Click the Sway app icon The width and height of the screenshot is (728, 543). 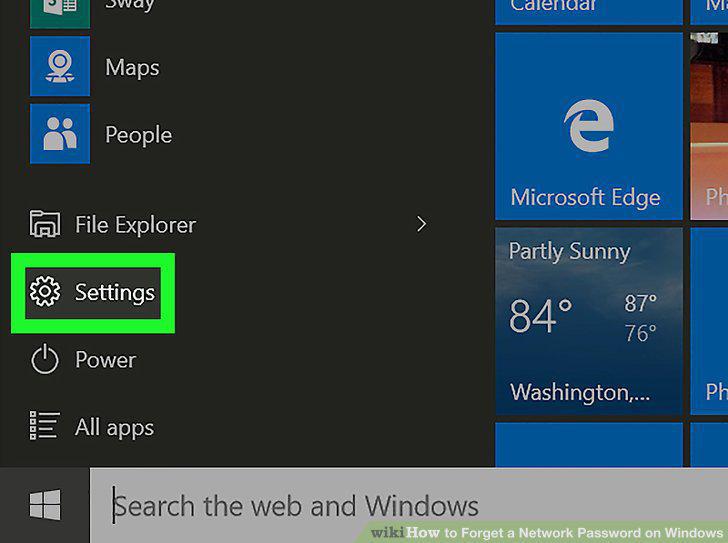coord(60,14)
